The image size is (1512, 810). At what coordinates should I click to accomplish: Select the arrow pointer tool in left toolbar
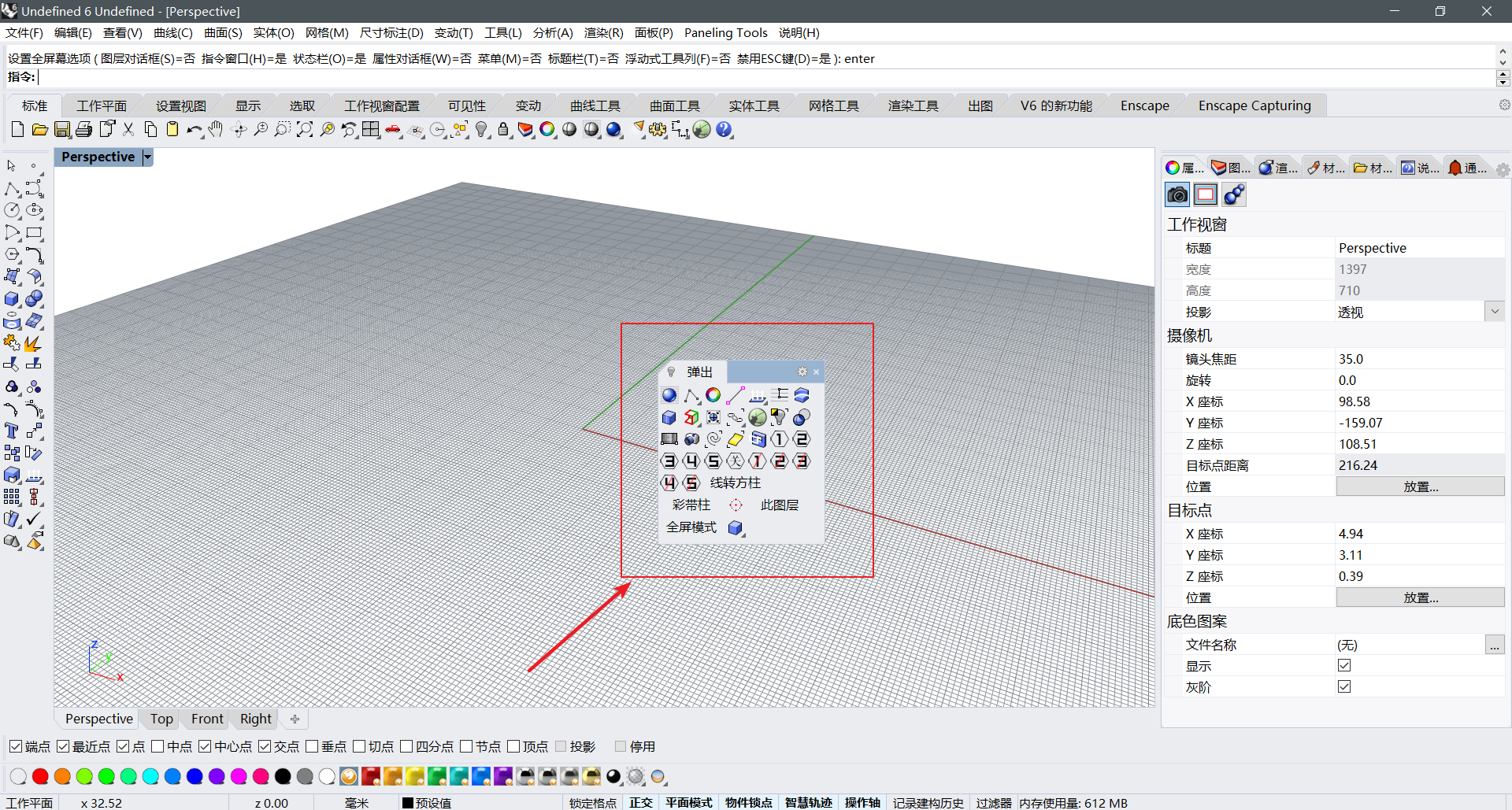click(12, 166)
